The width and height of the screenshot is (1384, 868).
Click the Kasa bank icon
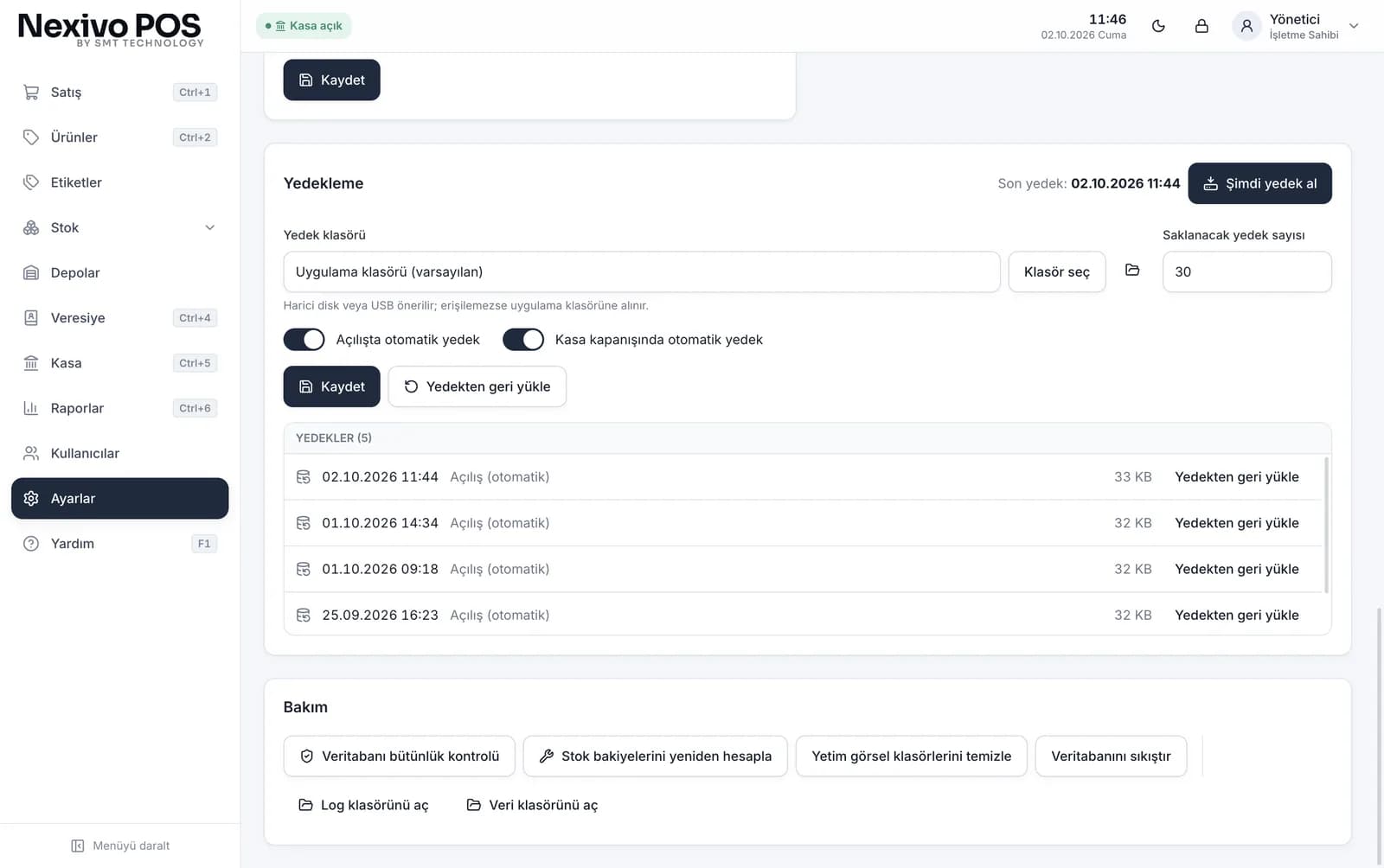click(x=31, y=363)
